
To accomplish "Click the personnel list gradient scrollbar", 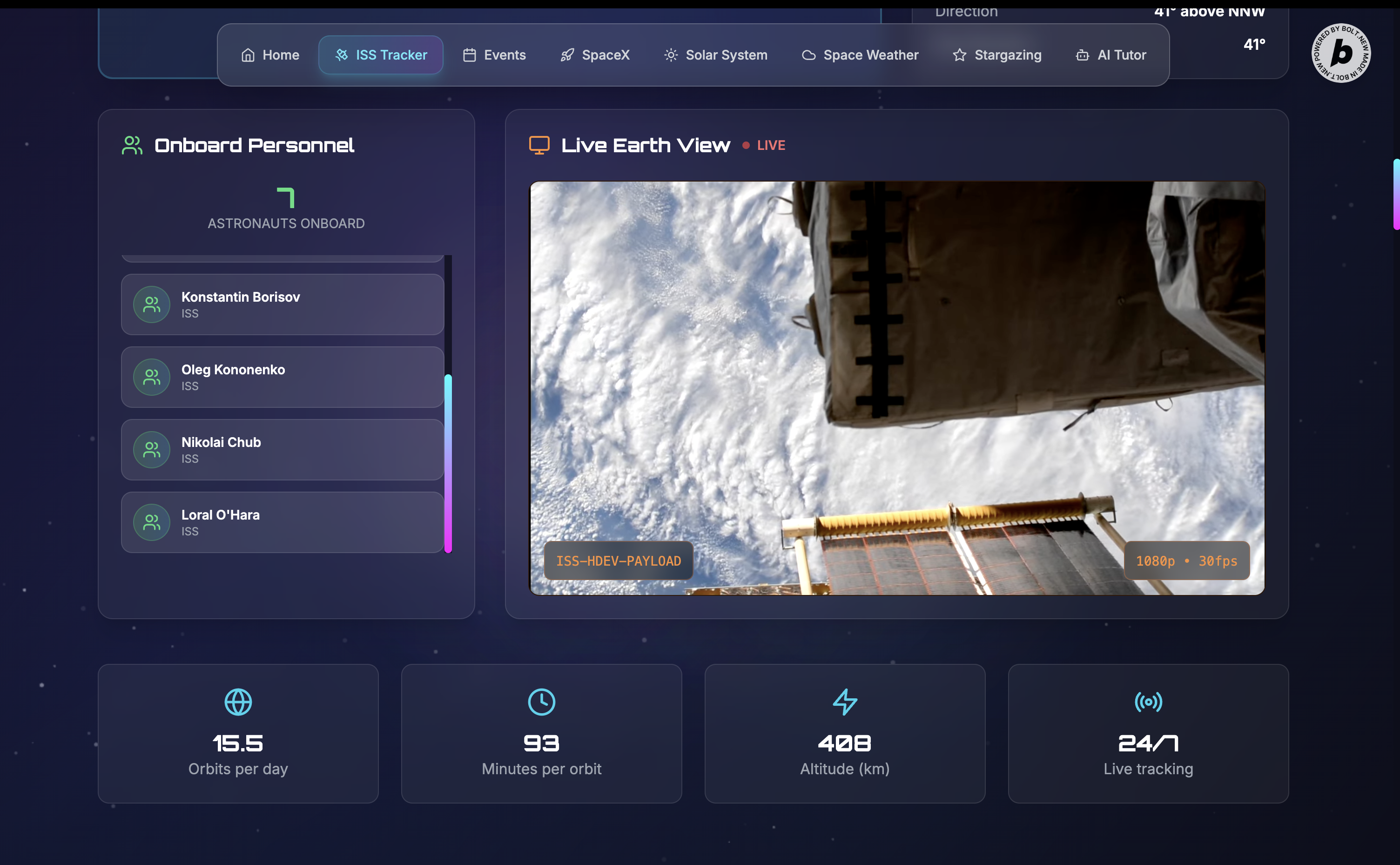I will click(x=448, y=463).
